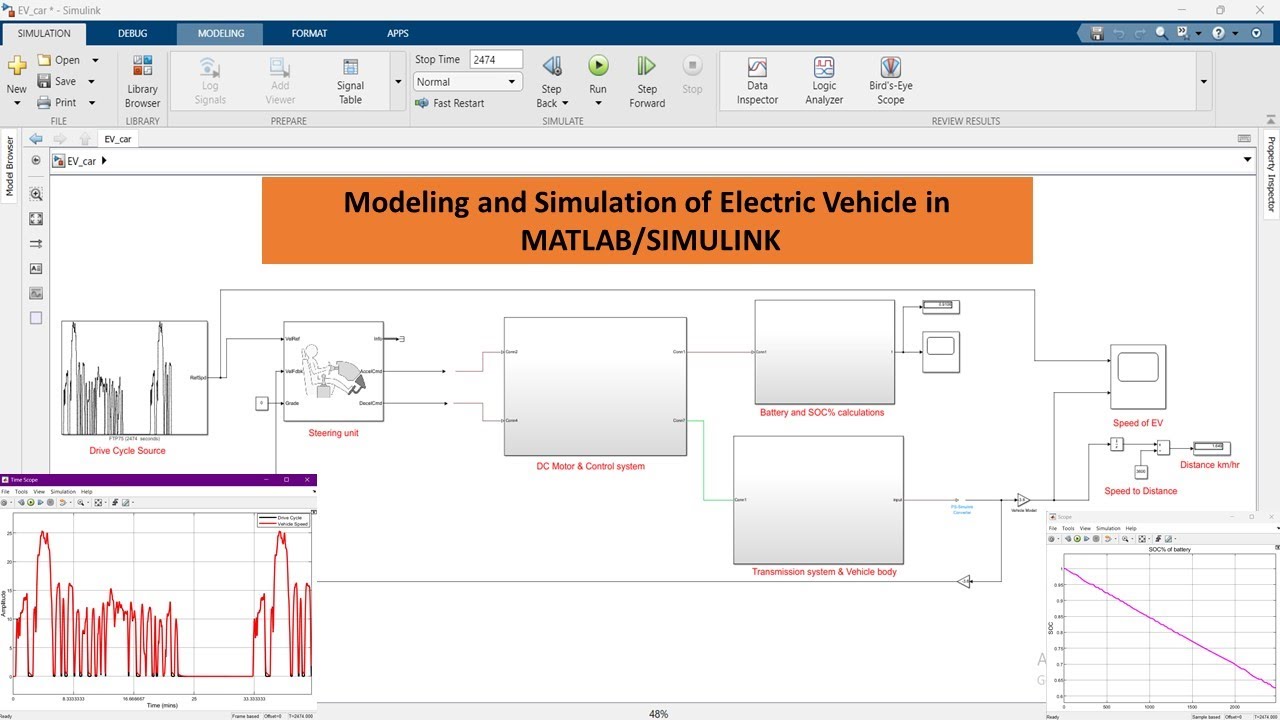Open the Property Inspector side panel
The height and width of the screenshot is (720, 1280).
tap(1271, 173)
